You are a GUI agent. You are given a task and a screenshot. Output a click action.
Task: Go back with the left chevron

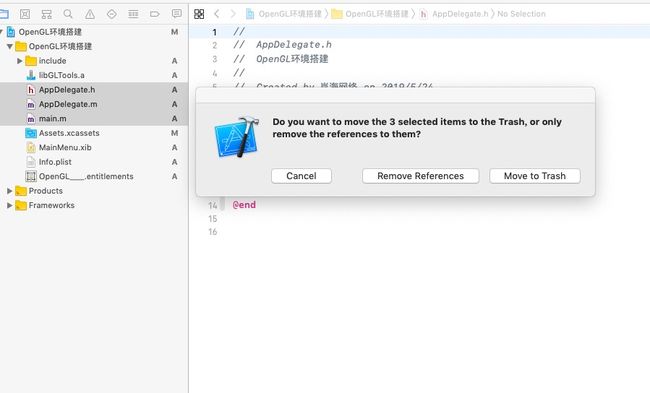216,14
